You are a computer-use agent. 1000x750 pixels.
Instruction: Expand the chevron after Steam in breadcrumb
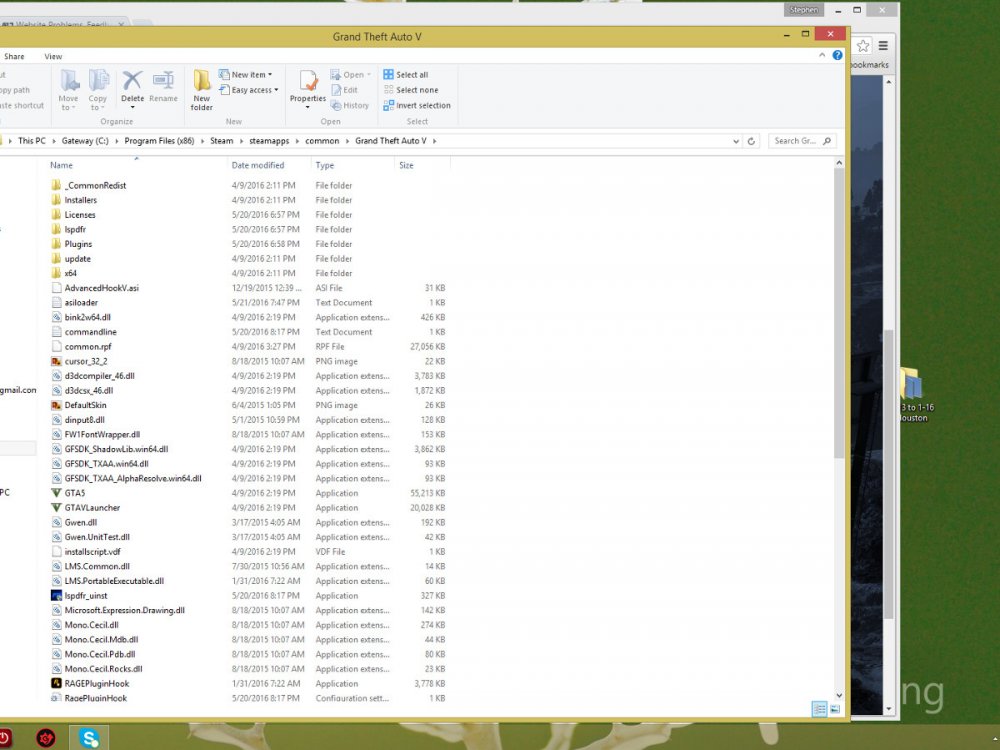[x=241, y=141]
